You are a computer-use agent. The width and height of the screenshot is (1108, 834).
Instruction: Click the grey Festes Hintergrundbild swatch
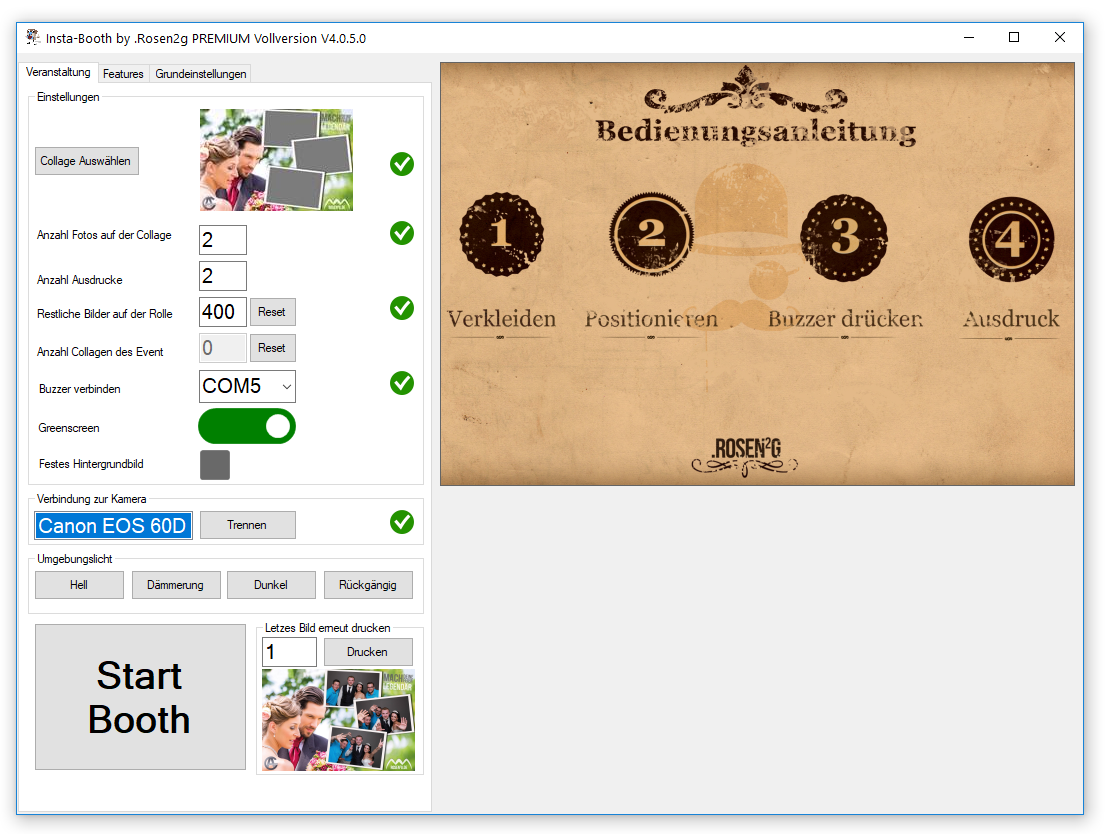pos(215,465)
